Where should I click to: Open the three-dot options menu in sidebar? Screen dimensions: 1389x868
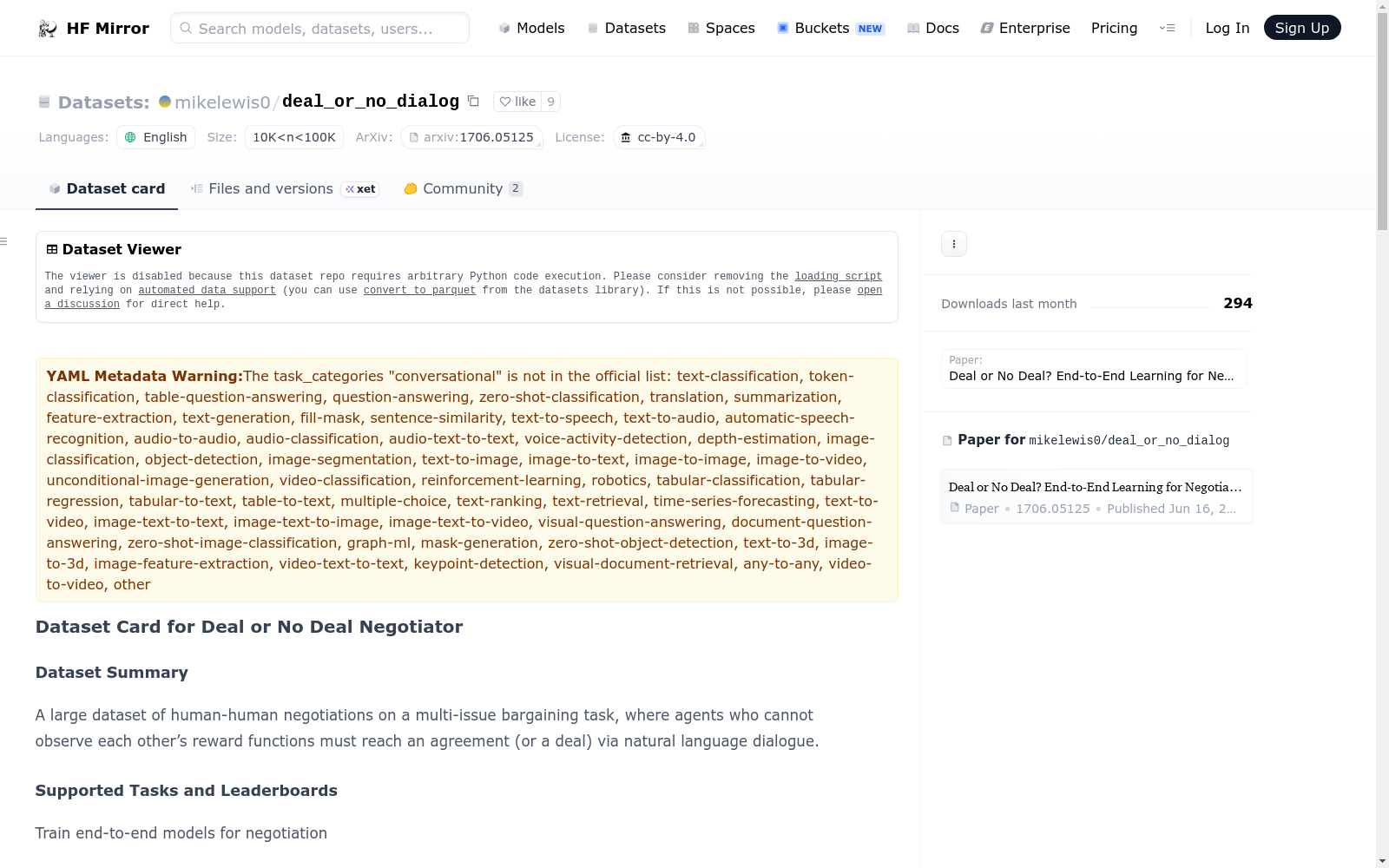954,244
